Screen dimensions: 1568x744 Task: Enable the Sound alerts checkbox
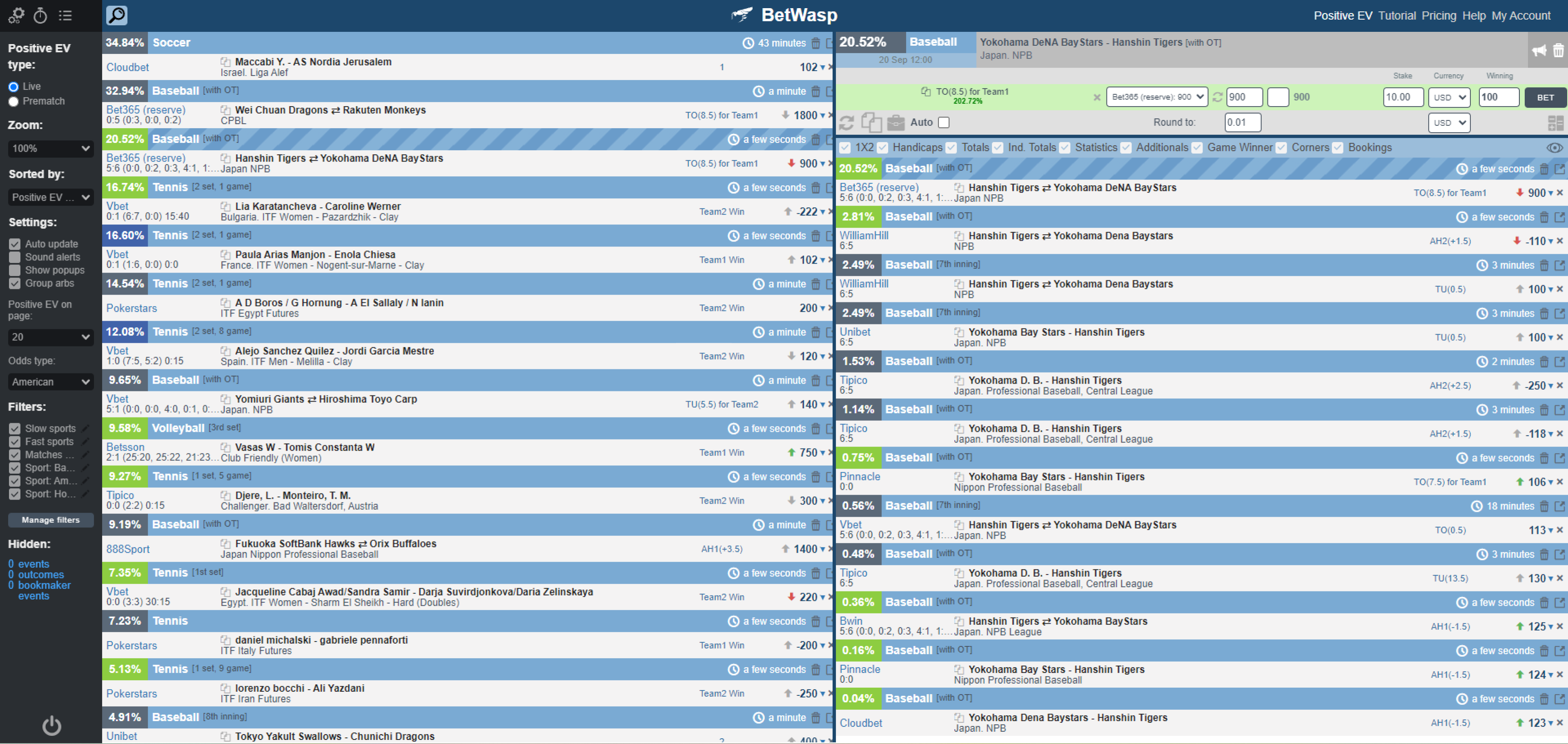click(15, 258)
